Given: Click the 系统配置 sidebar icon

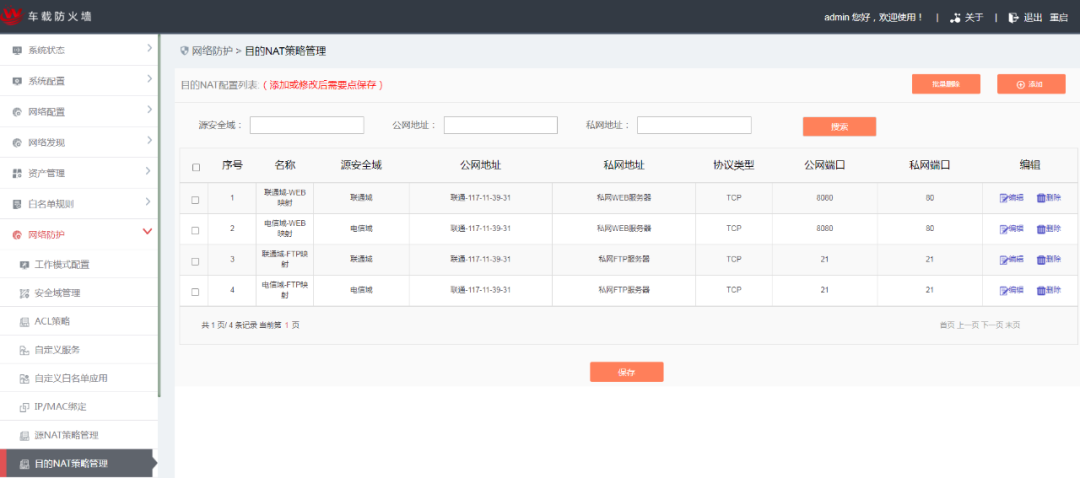Looking at the screenshot, I should click(x=17, y=81).
